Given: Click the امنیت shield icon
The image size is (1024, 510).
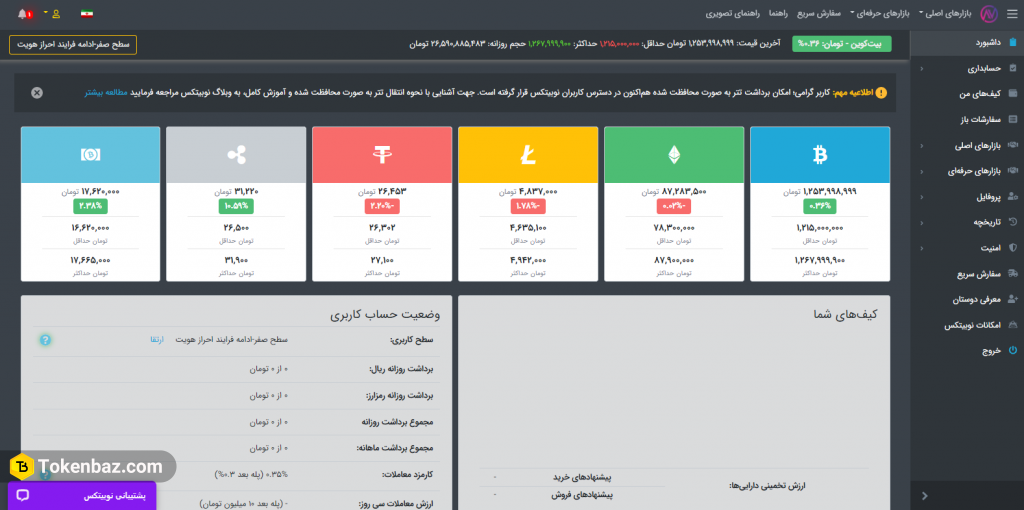Looking at the screenshot, I should pyautogui.click(x=1012, y=248).
